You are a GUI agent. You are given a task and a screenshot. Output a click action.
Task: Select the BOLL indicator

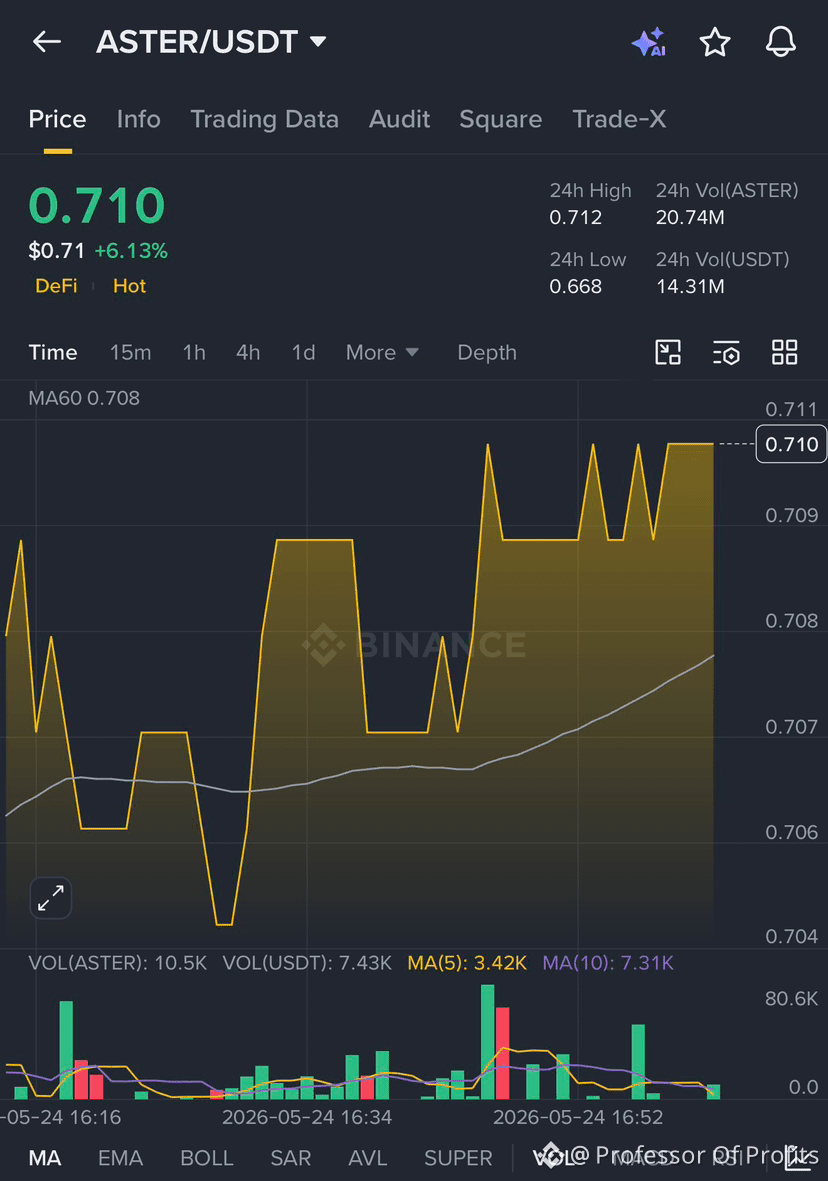[x=207, y=1158]
